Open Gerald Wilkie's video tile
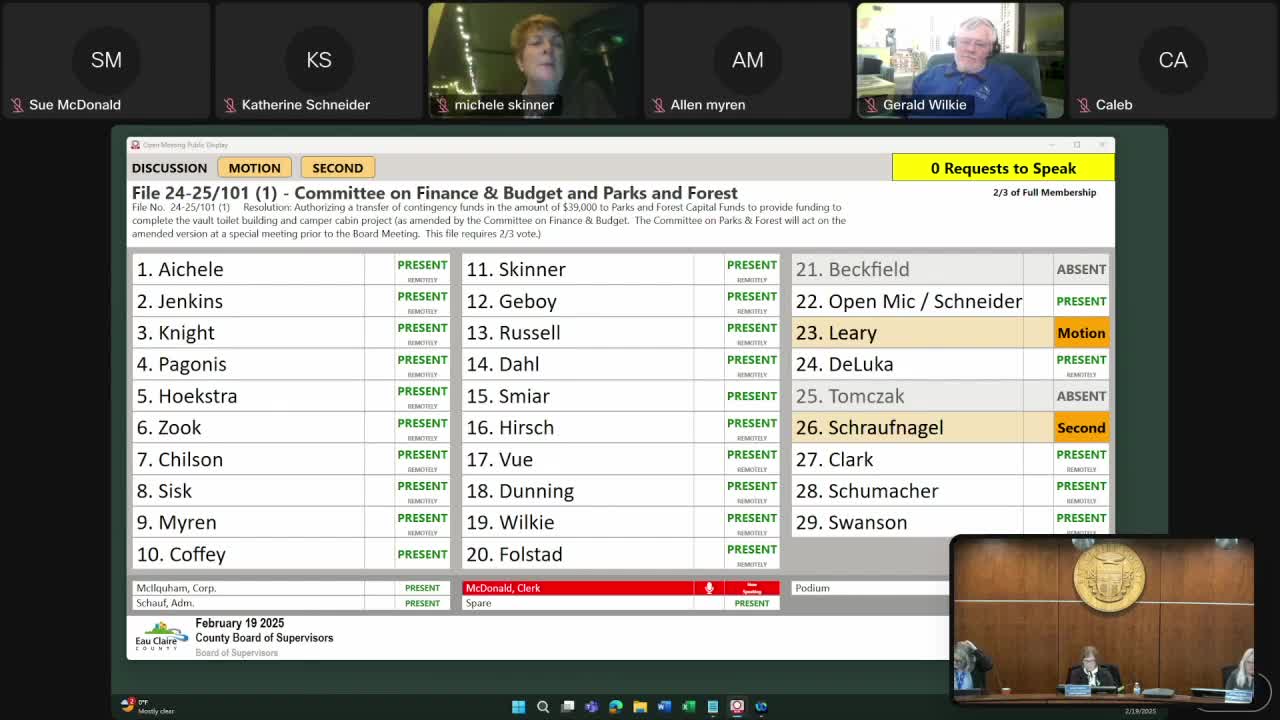 pos(960,61)
